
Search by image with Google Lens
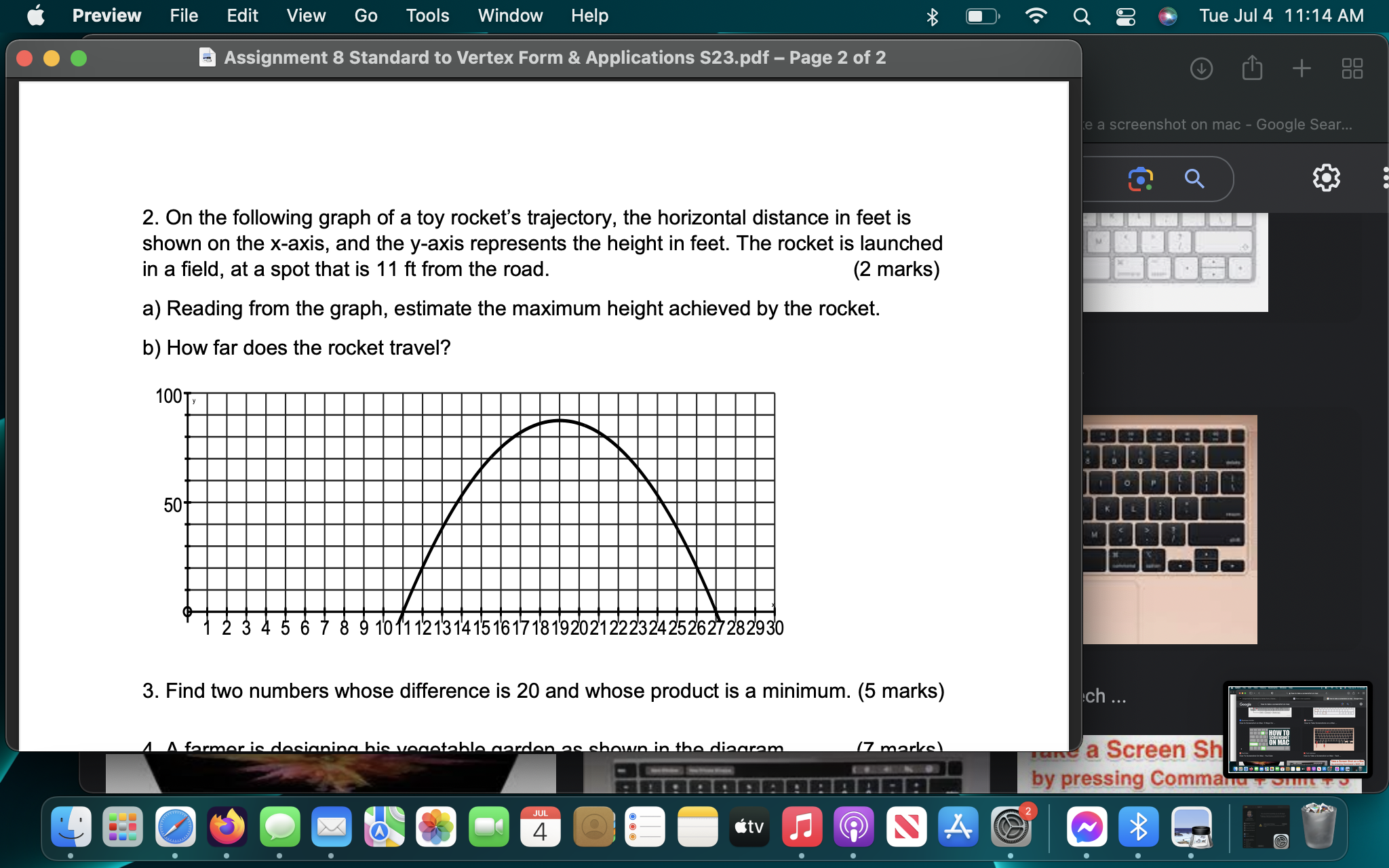tap(1140, 178)
